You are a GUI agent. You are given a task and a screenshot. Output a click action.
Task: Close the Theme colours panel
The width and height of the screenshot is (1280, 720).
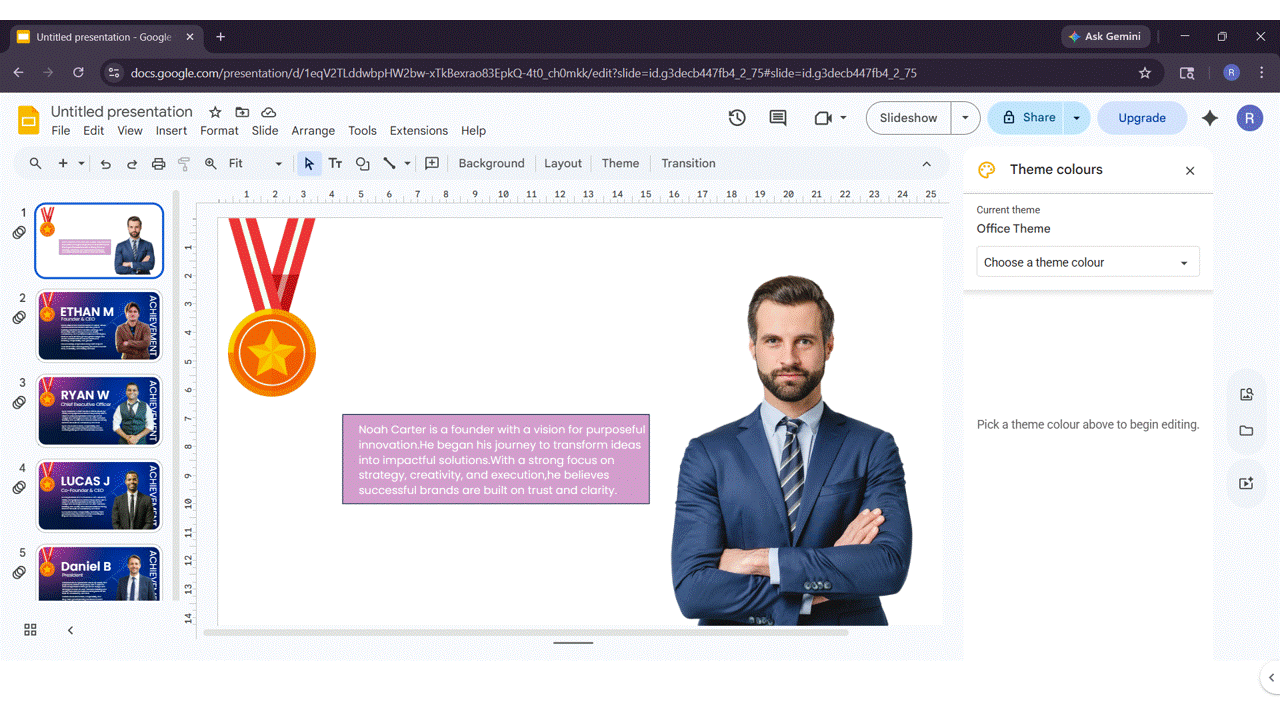coord(1190,170)
